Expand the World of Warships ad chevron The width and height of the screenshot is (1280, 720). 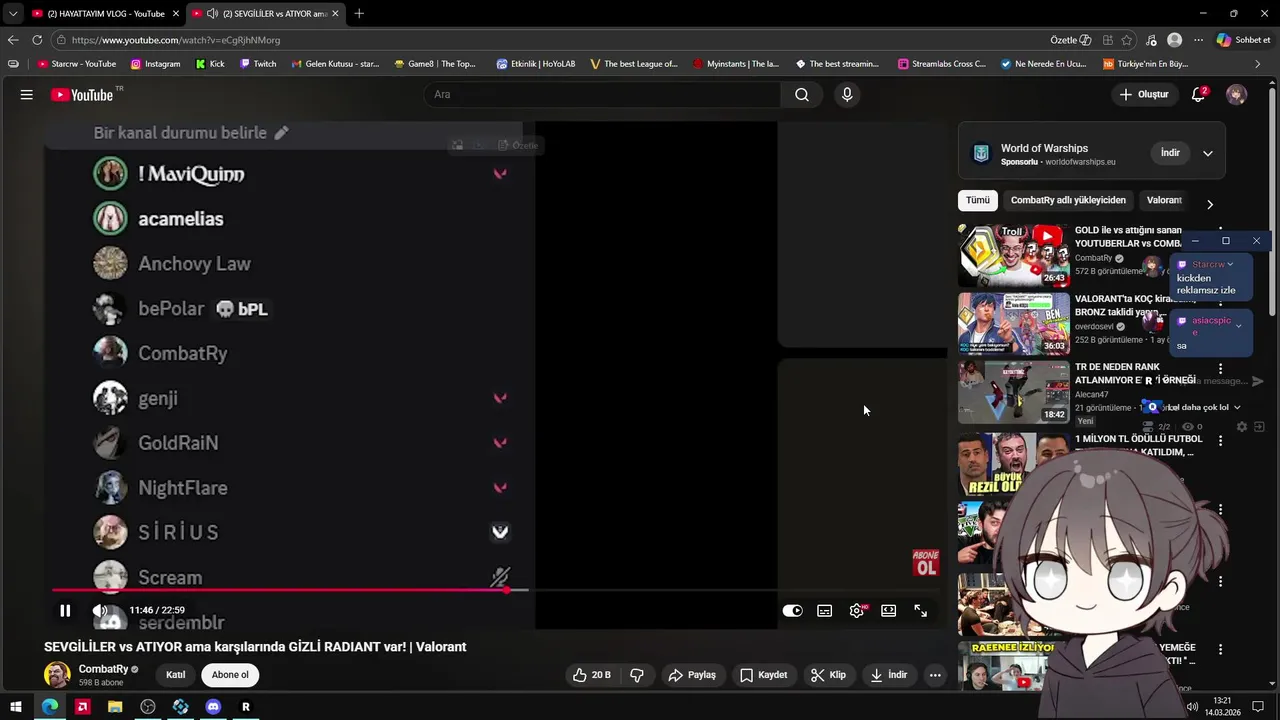1208,154
